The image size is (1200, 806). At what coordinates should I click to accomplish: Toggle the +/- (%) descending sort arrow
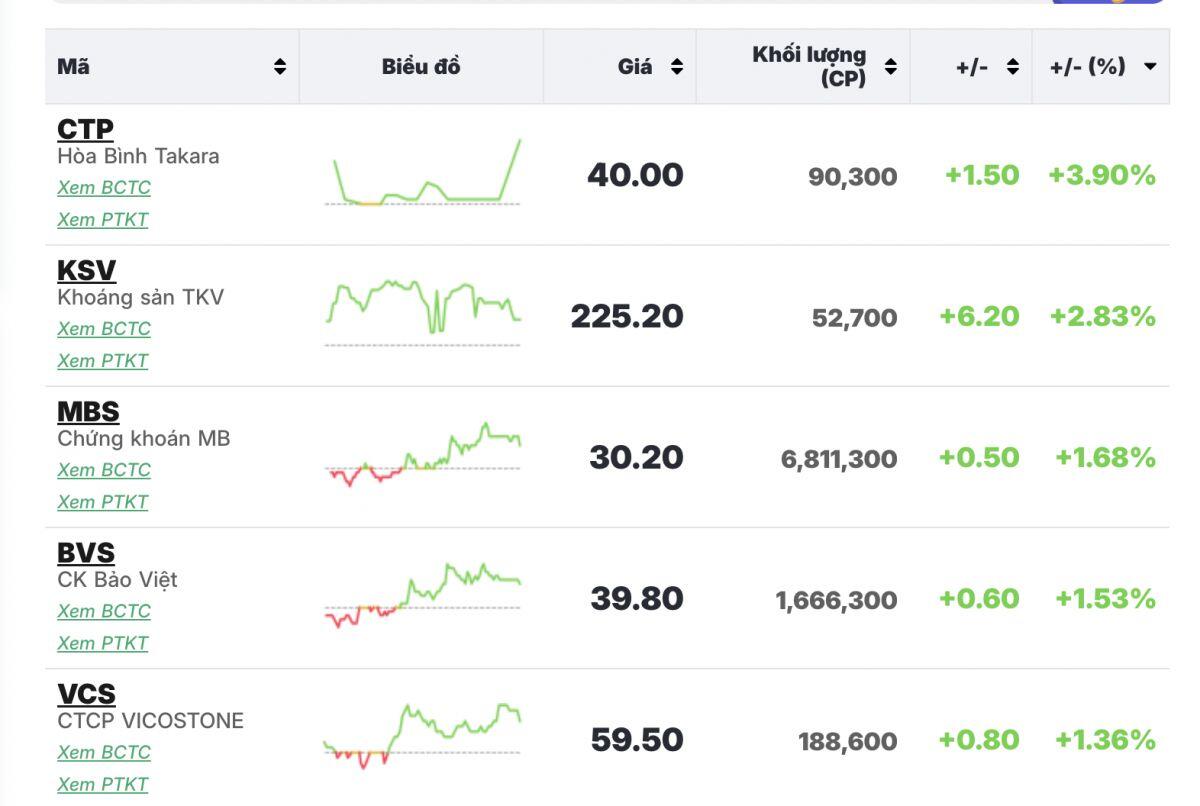click(1149, 67)
